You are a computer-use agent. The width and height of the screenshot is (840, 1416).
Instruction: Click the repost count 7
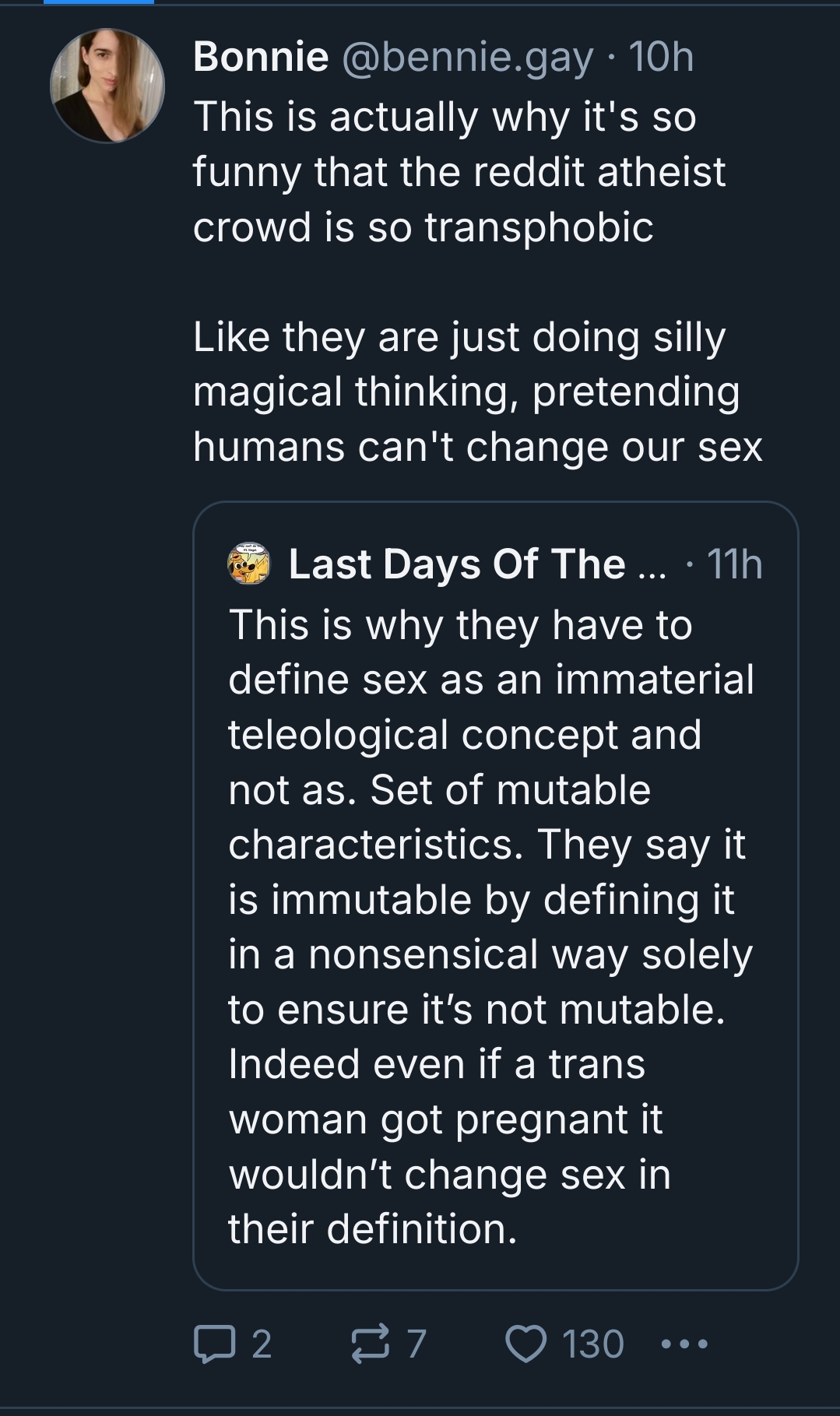point(416,1344)
